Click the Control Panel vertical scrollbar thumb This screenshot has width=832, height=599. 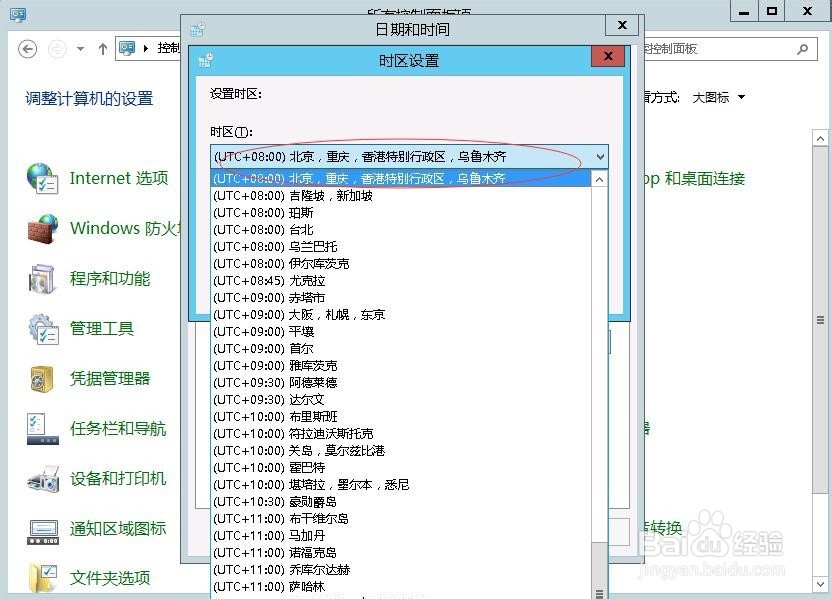coord(820,320)
